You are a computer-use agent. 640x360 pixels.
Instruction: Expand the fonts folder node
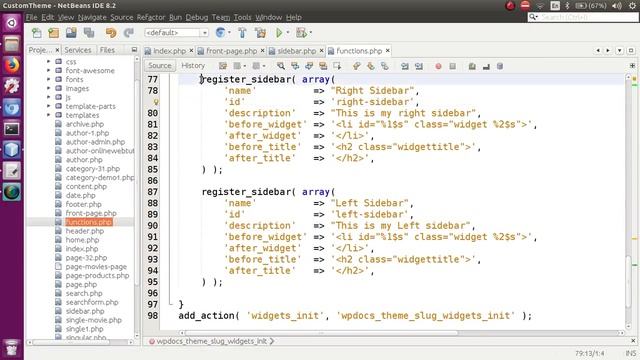[x=49, y=79]
